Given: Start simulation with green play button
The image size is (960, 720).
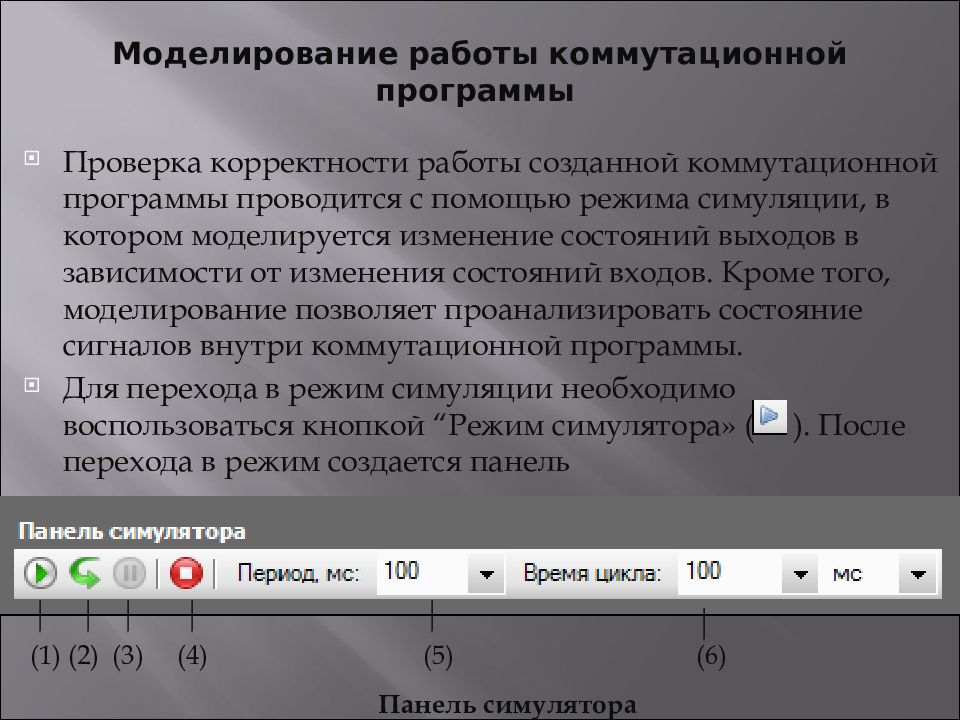Looking at the screenshot, I should pyautogui.click(x=40, y=574).
